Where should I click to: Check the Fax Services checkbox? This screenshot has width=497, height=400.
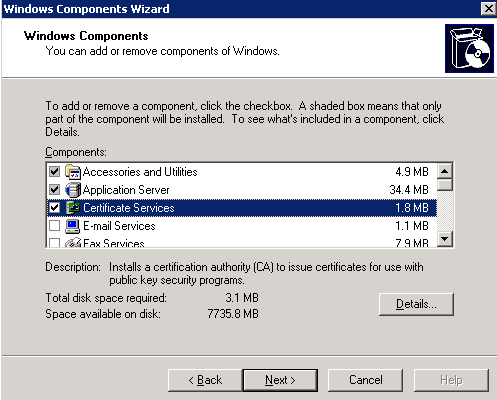pyautogui.click(x=54, y=242)
